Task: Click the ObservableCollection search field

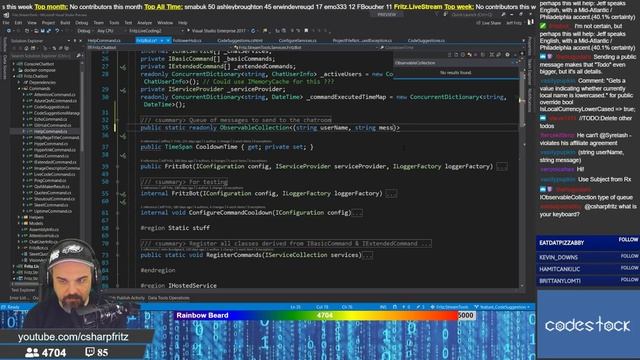Action: pos(452,63)
